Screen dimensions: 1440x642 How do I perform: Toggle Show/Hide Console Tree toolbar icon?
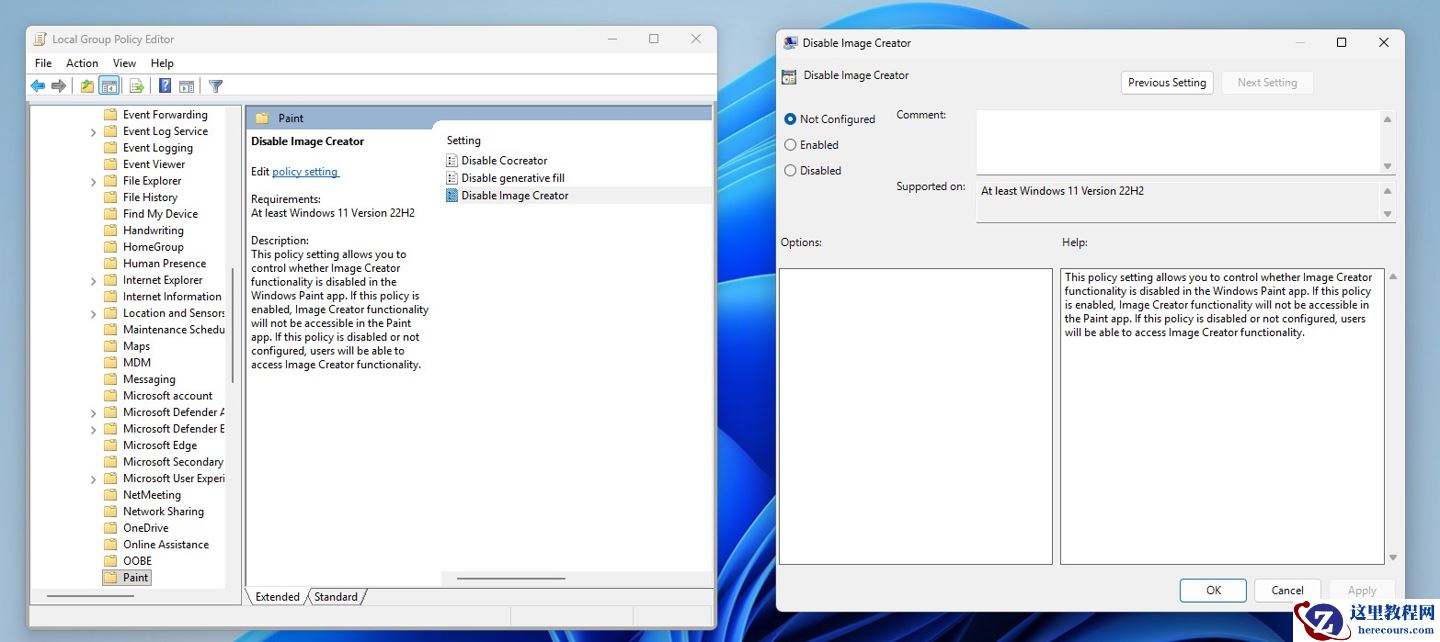pyautogui.click(x=109, y=86)
